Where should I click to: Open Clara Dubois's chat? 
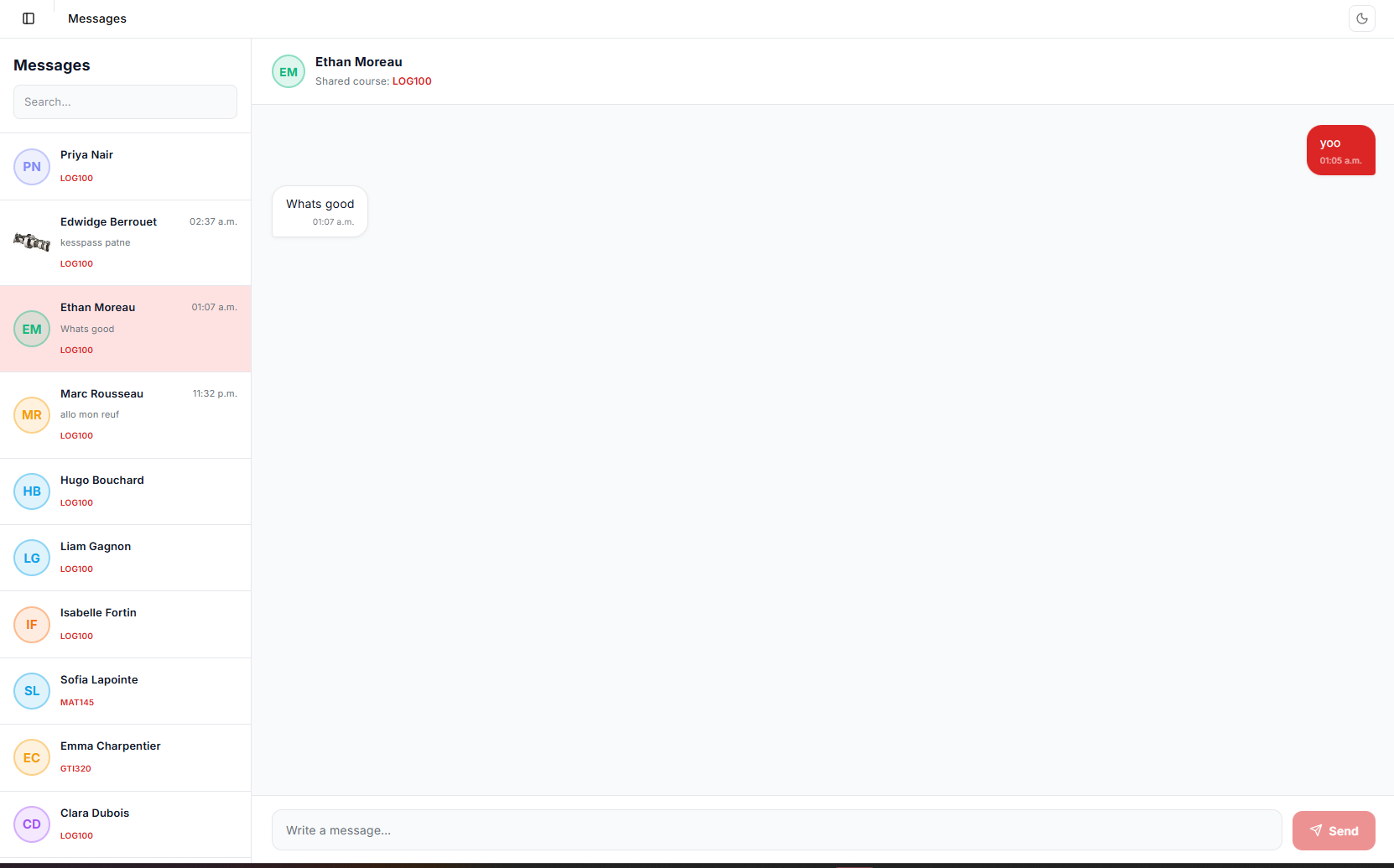[x=125, y=824]
